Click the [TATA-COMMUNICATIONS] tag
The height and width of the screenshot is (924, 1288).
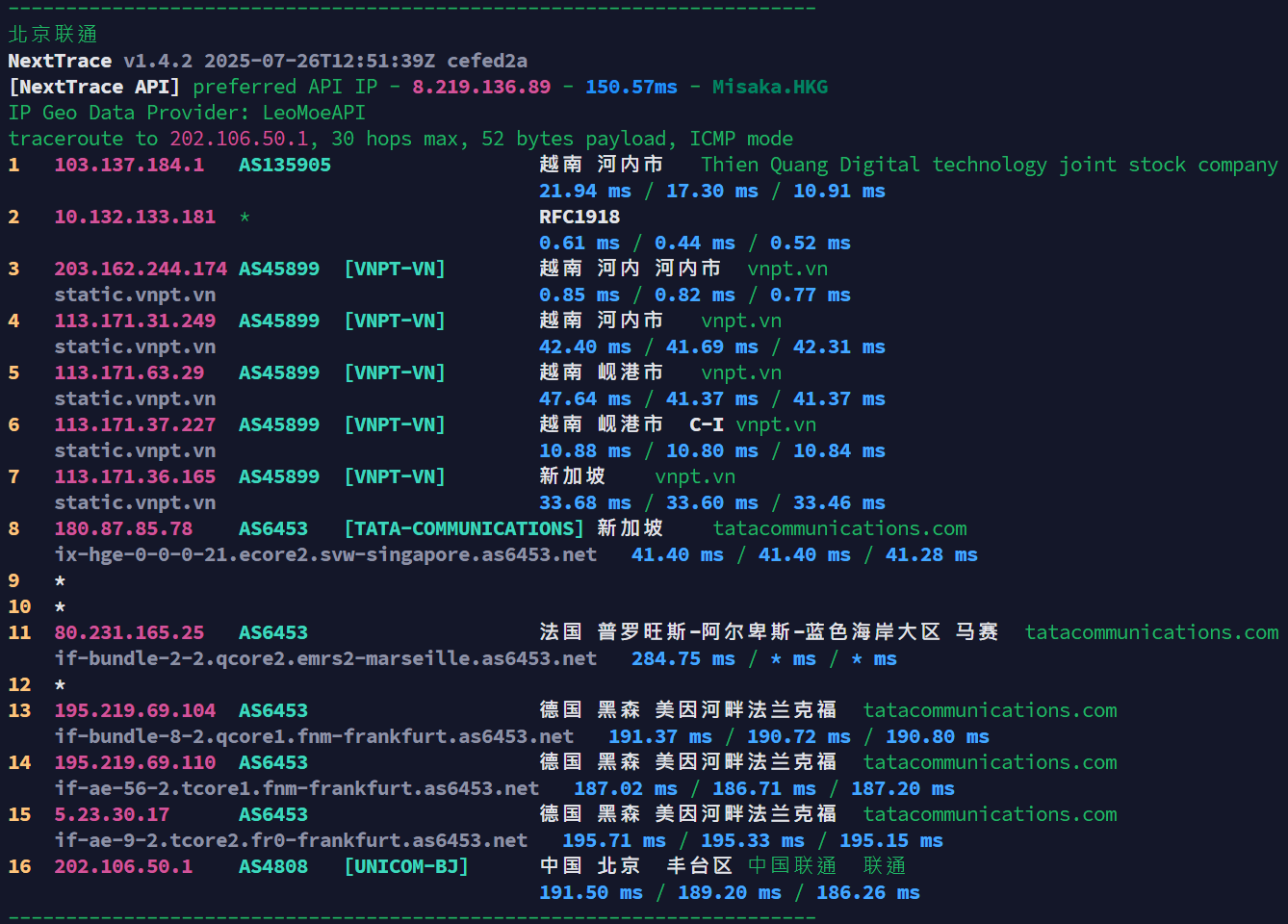464,528
